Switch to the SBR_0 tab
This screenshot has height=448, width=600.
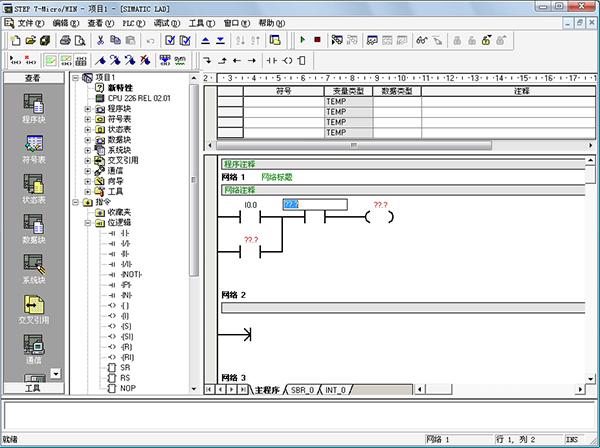pos(302,389)
